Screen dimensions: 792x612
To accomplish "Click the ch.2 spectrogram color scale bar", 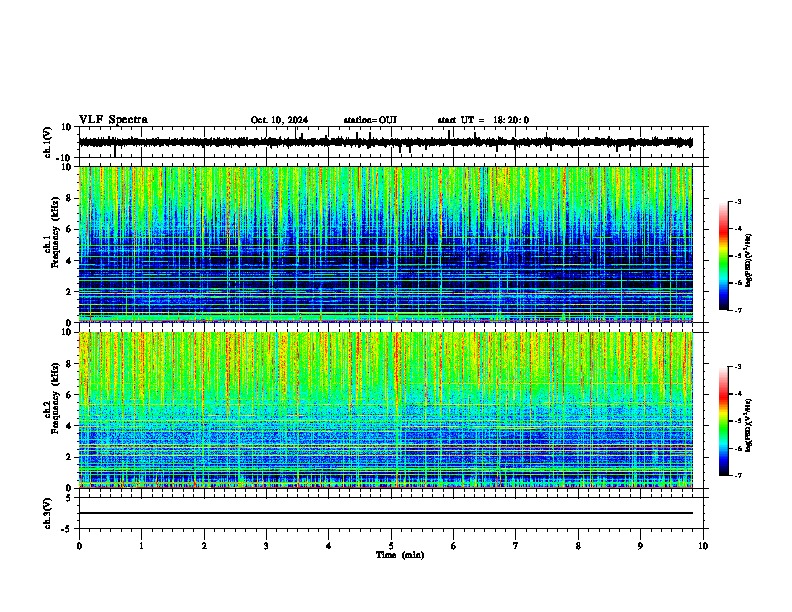I will (x=723, y=421).
